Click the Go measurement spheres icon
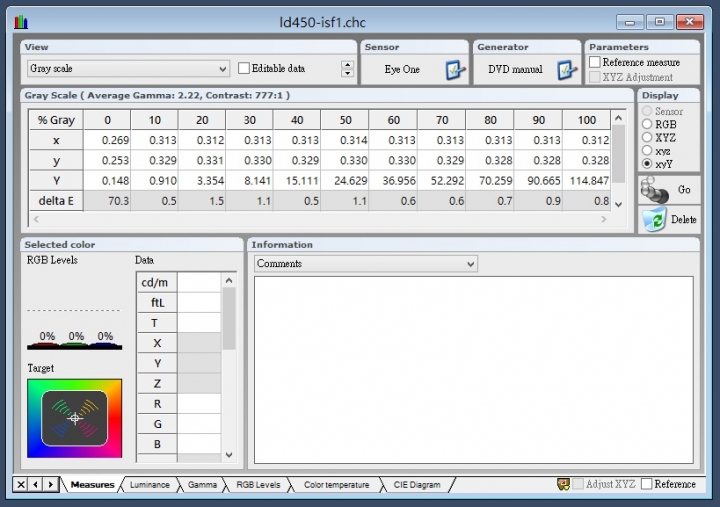This screenshot has height=507, width=720. (654, 190)
